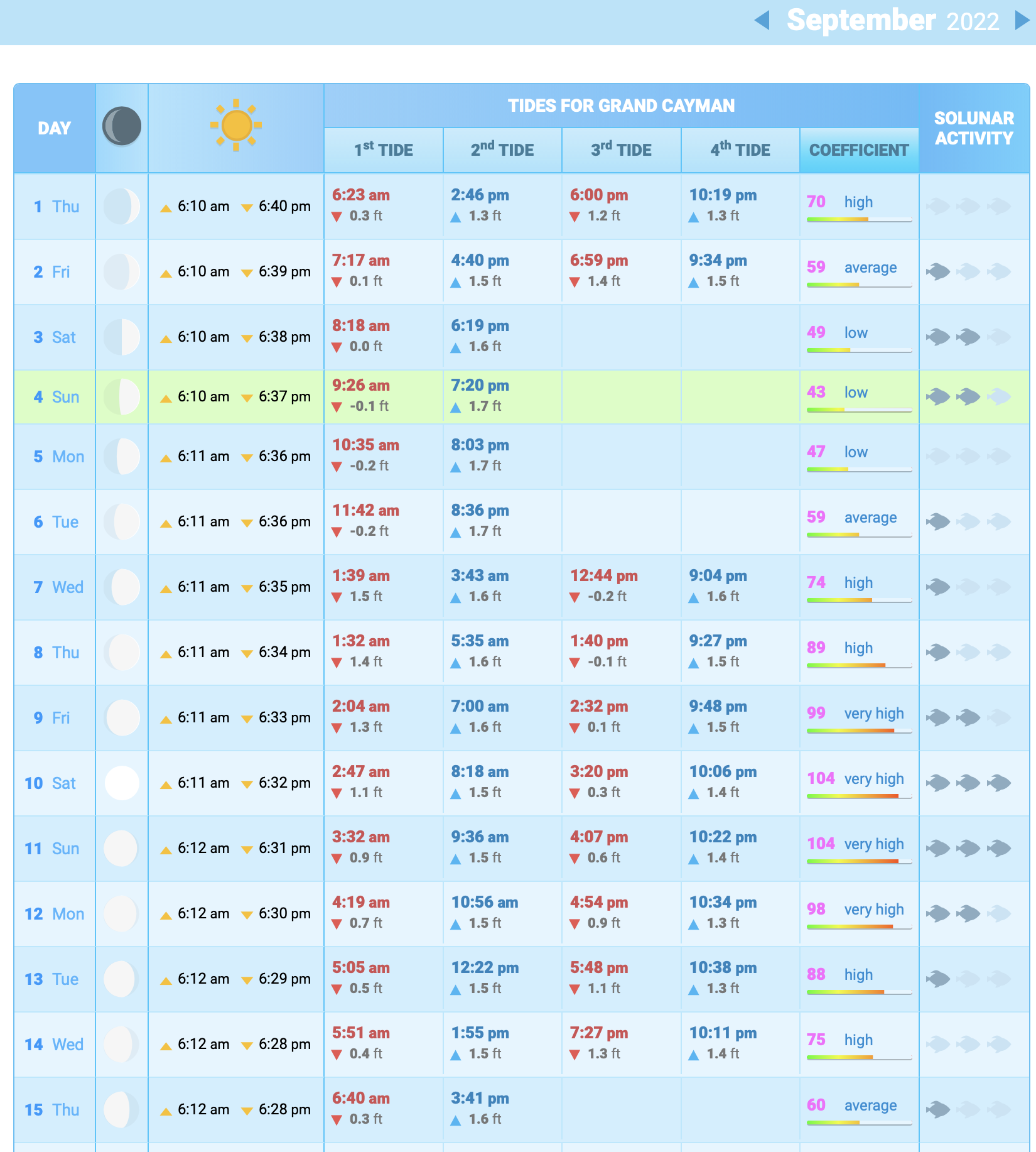Go to previous month using left arrow
The height and width of the screenshot is (1152, 1036).
pos(762,20)
